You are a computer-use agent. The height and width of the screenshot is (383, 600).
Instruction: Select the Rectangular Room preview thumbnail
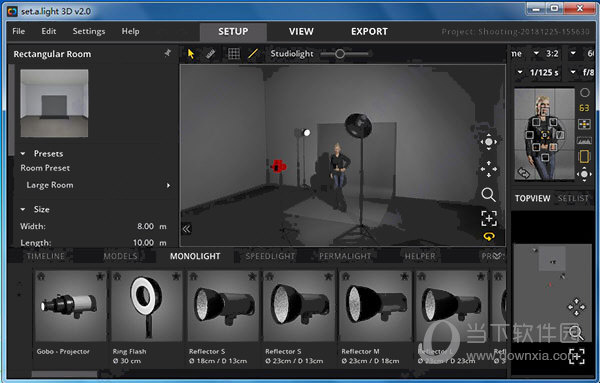pos(54,103)
